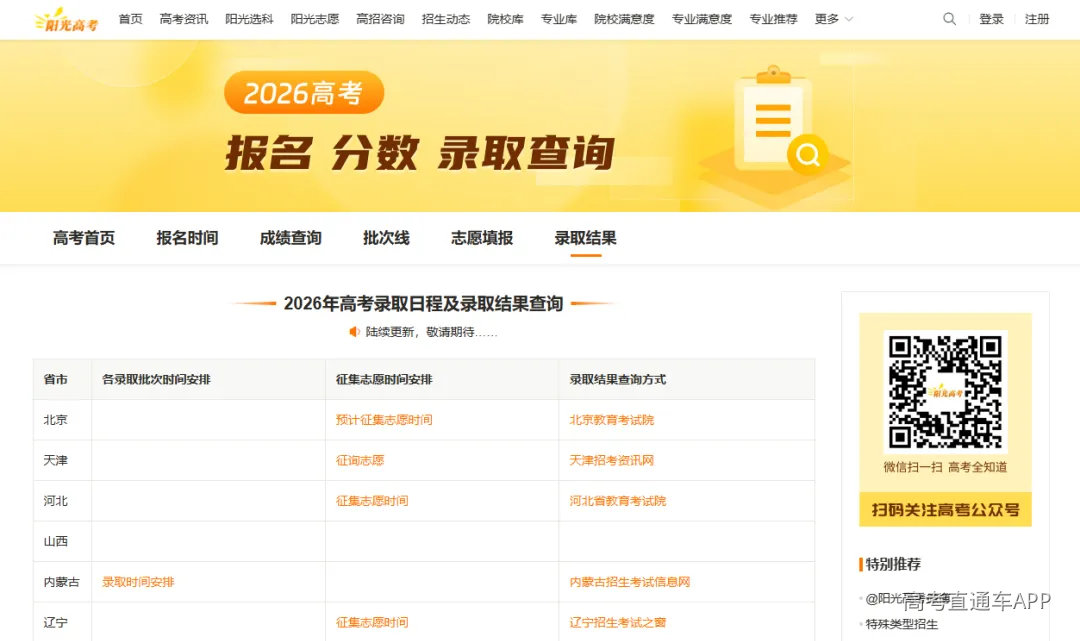Click the 扫码关注高考公众号 banner
Viewport: 1080px width, 641px height.
tap(946, 510)
